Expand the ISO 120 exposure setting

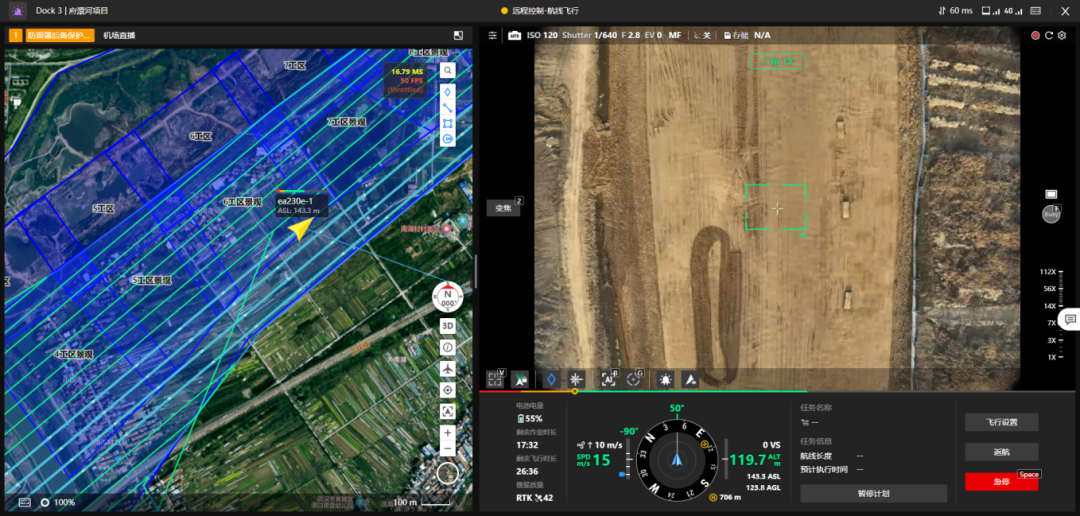pyautogui.click(x=541, y=35)
